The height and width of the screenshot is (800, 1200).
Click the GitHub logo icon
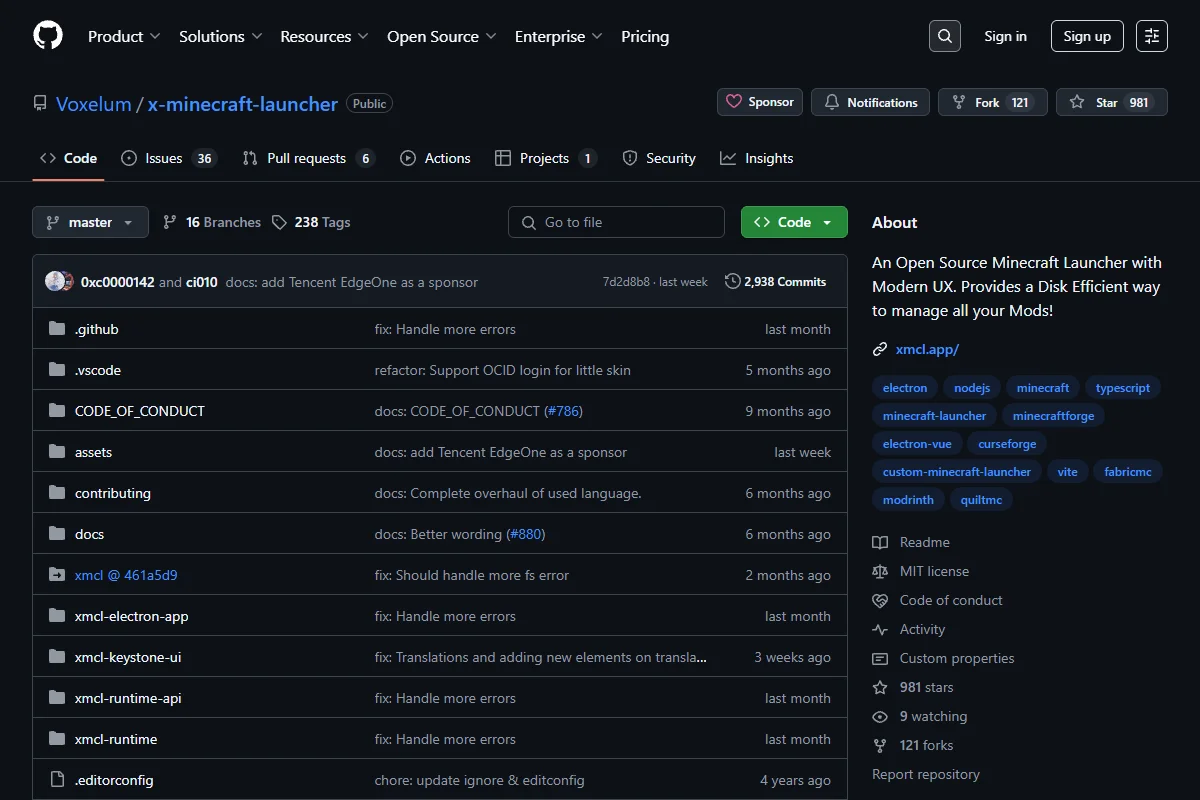[x=48, y=36]
